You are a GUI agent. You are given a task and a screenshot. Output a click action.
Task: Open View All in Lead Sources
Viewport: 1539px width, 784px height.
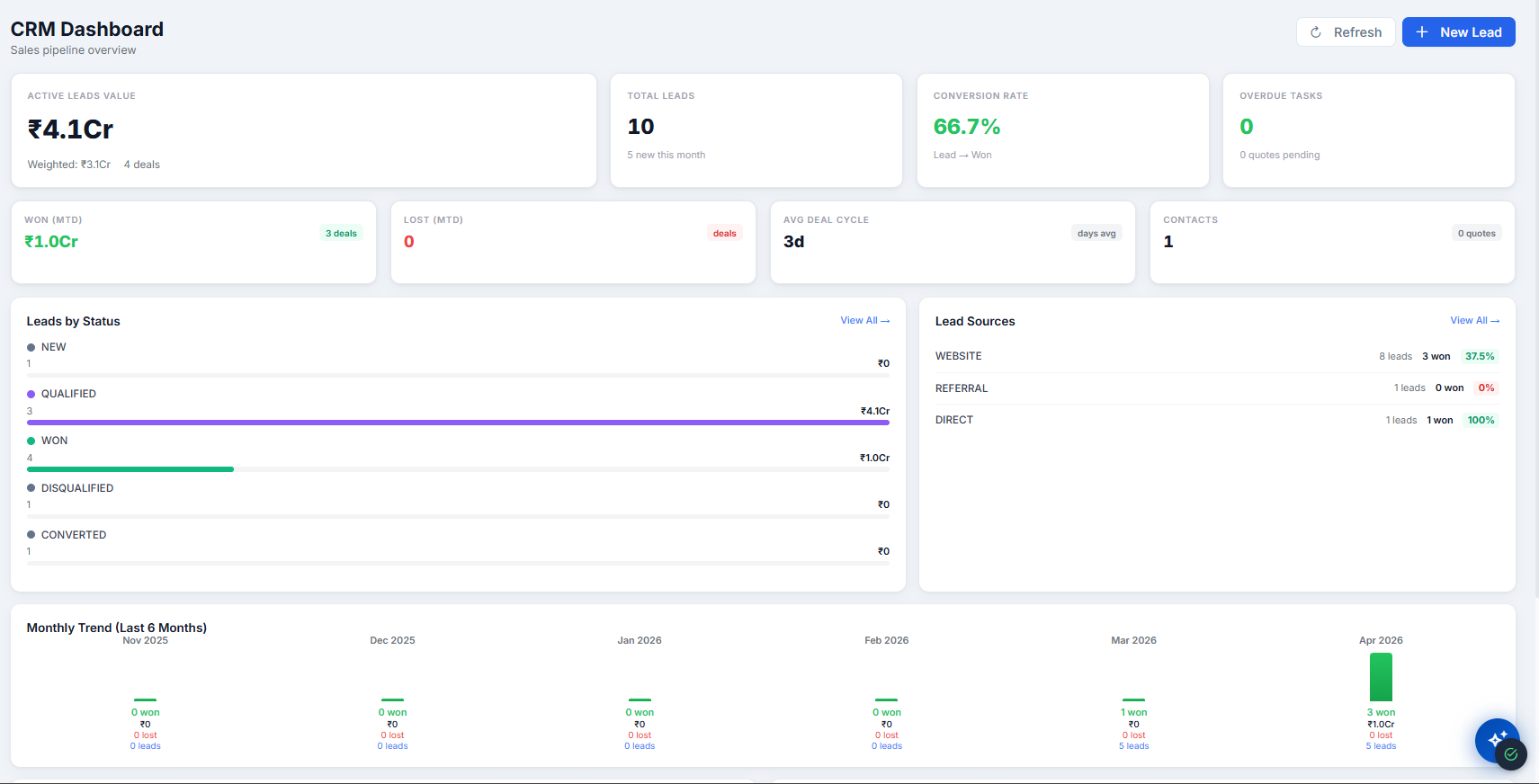1475,320
